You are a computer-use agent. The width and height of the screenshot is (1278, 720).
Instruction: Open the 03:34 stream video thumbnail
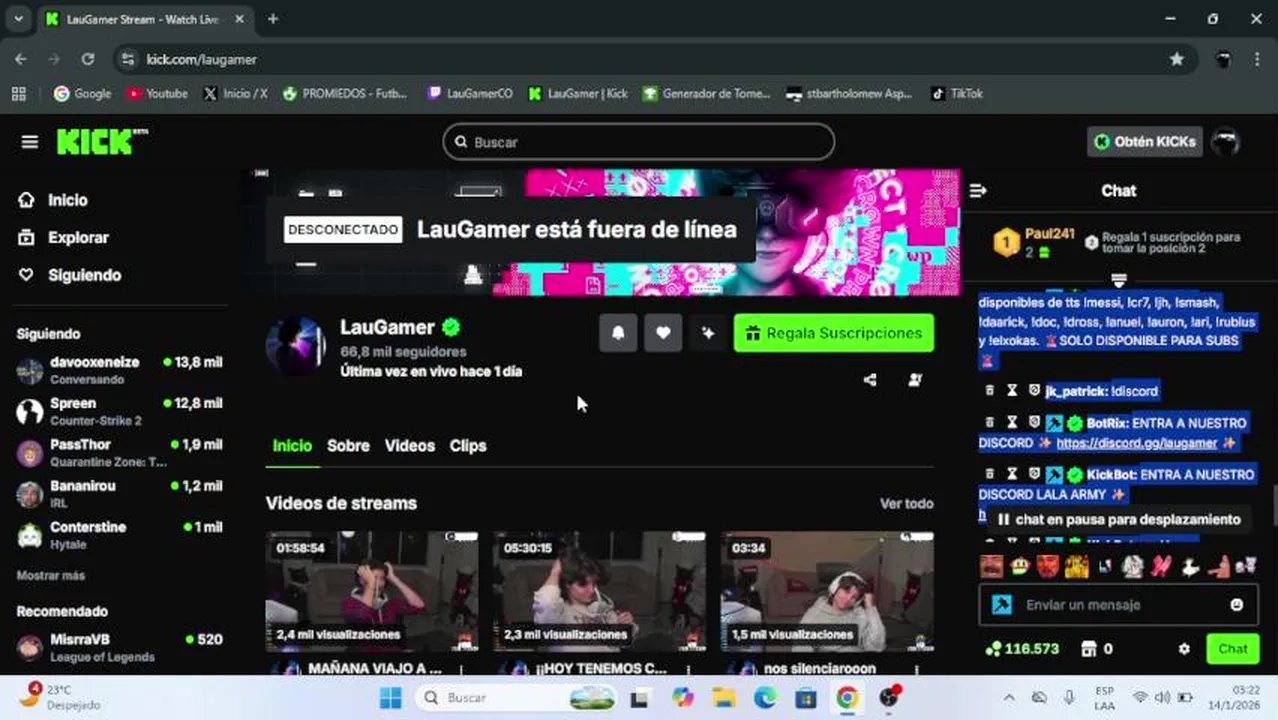827,591
